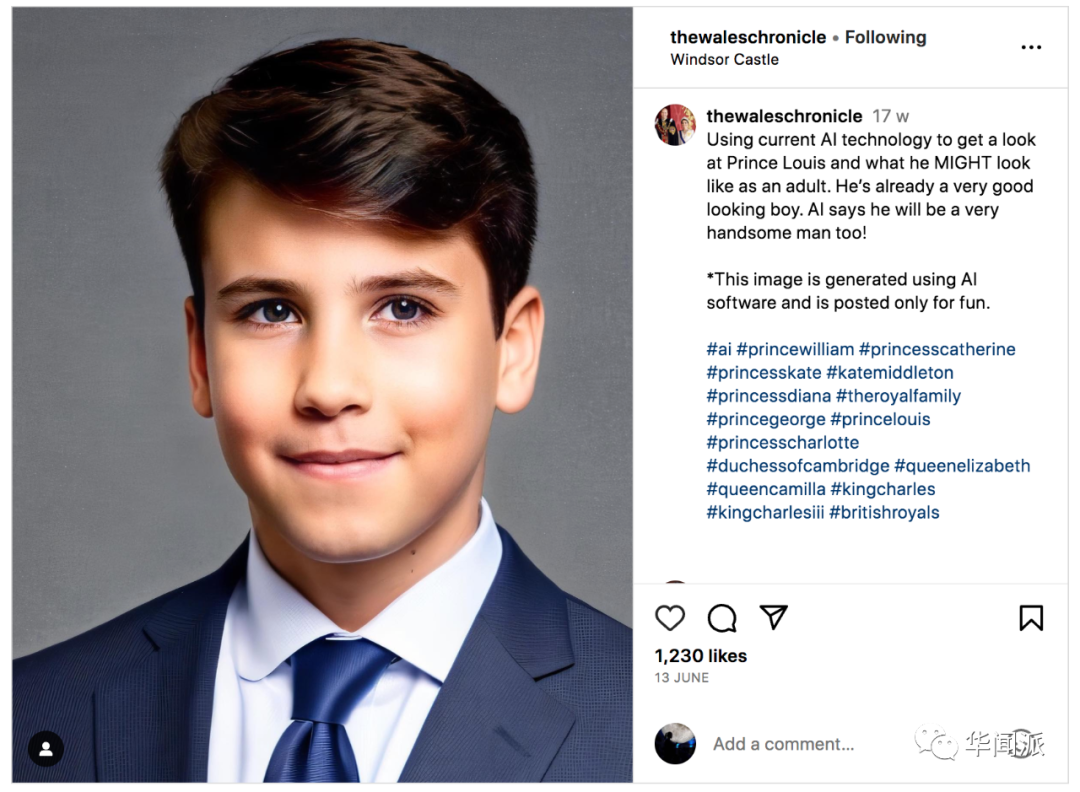
Task: Show tagged people icon on the photo
Action: 46,748
